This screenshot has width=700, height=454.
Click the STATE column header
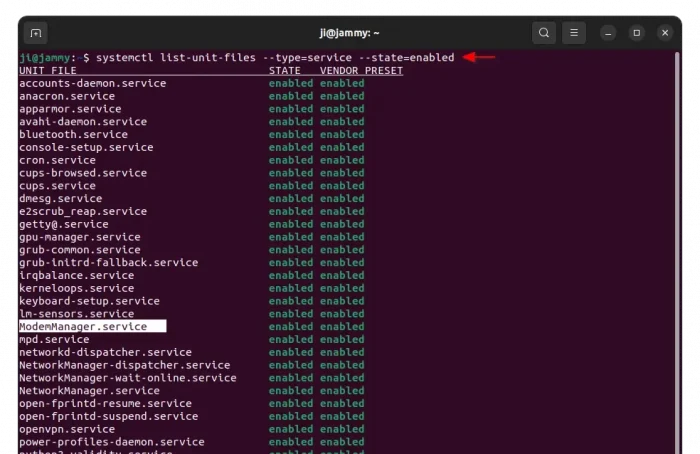[x=284, y=71]
